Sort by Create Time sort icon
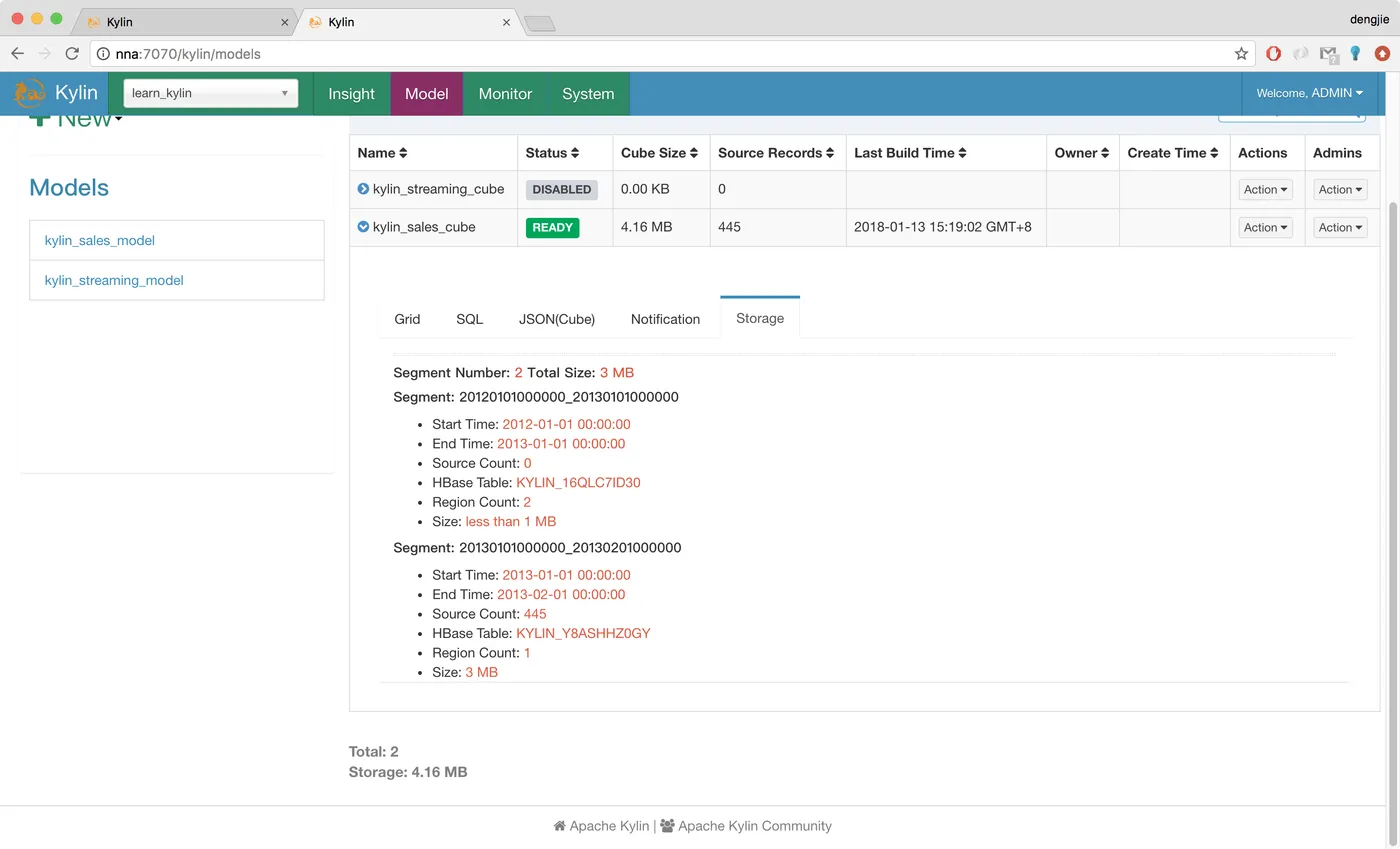The height and width of the screenshot is (849, 1400). (x=1214, y=153)
